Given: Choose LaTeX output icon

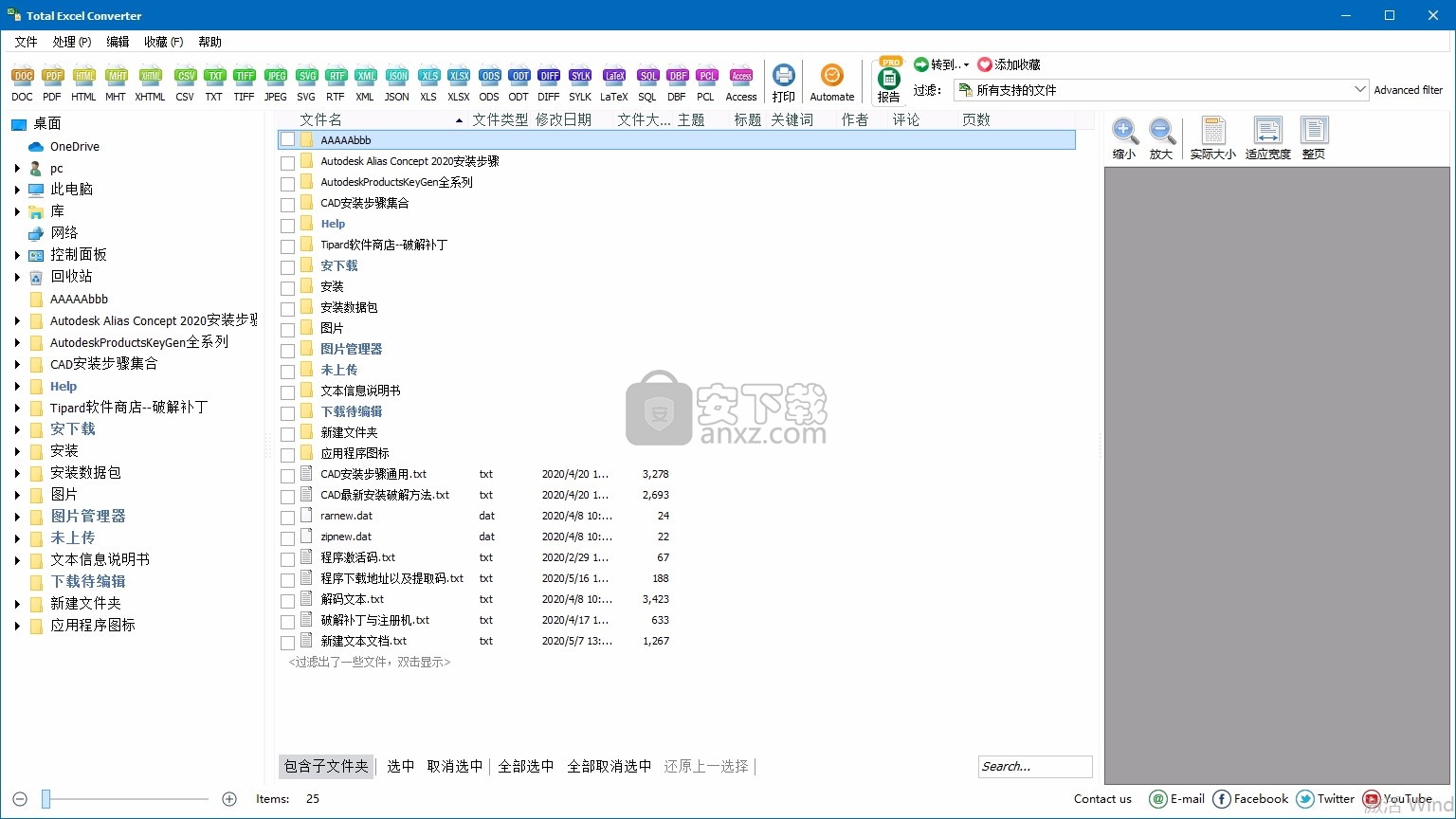Looking at the screenshot, I should [x=614, y=82].
